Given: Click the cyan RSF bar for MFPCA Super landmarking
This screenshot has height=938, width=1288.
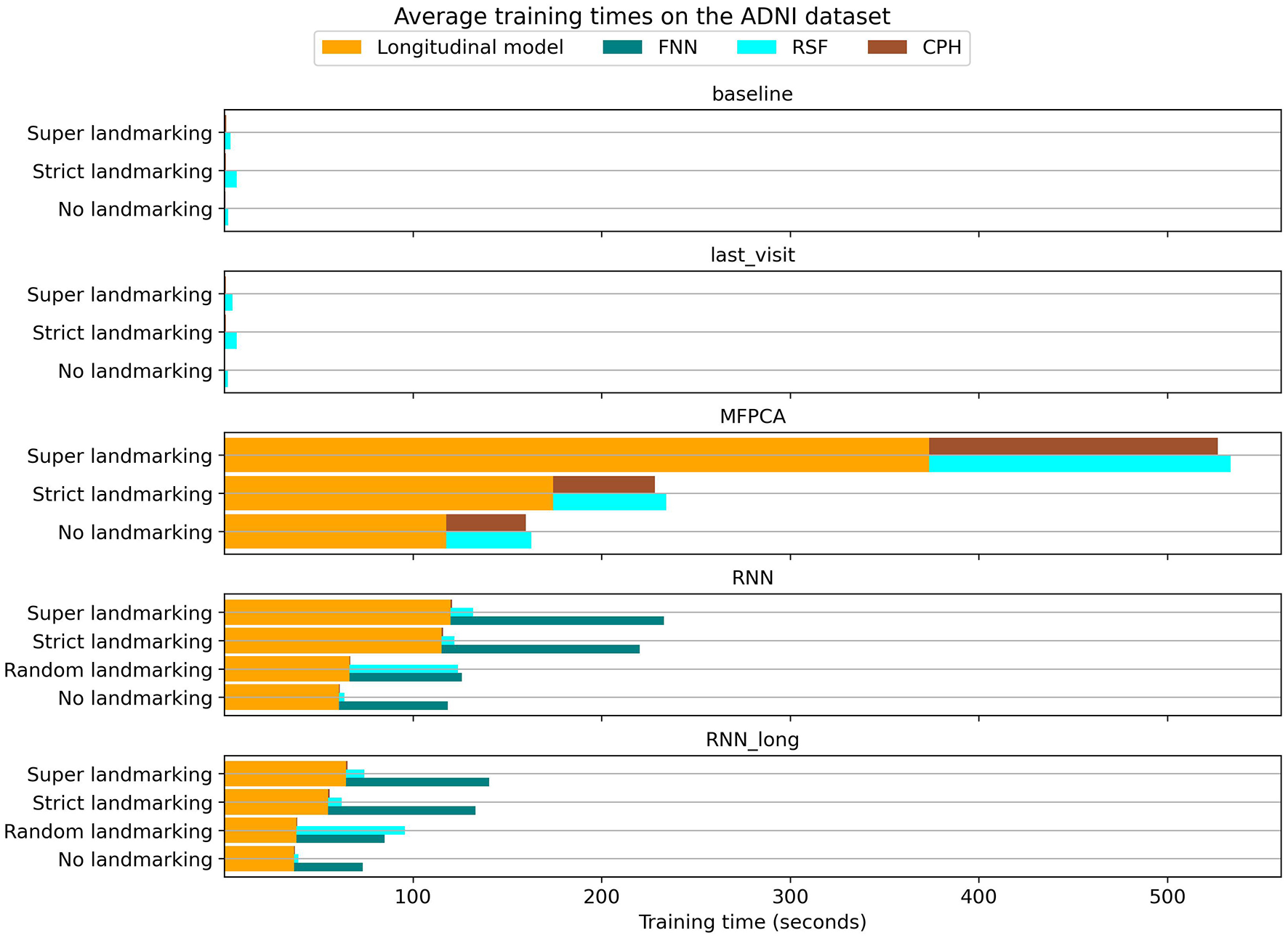Looking at the screenshot, I should (x=1079, y=464).
